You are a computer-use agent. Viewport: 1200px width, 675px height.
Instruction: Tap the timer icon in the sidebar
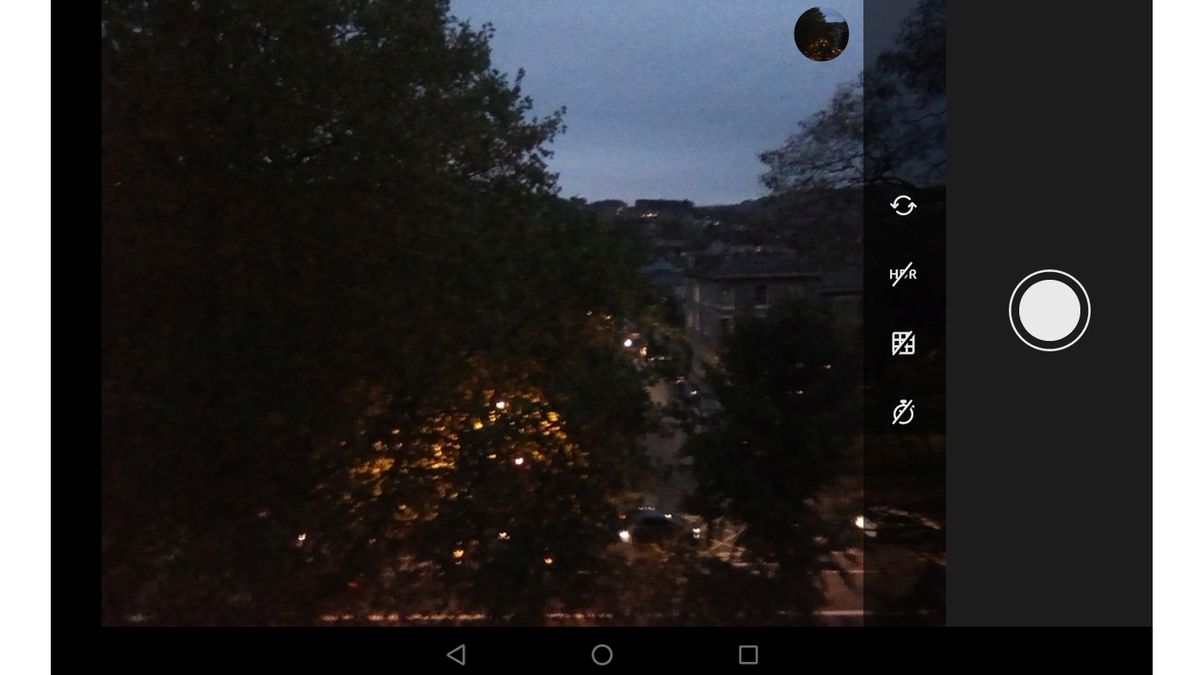click(902, 410)
